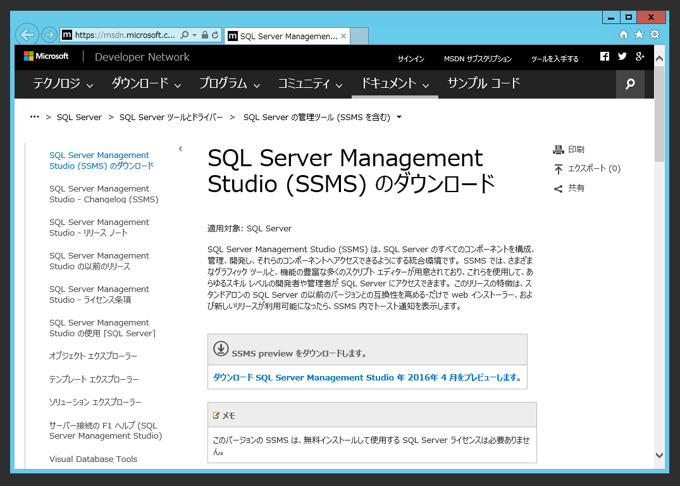Open the ドキュメント menu

point(395,84)
